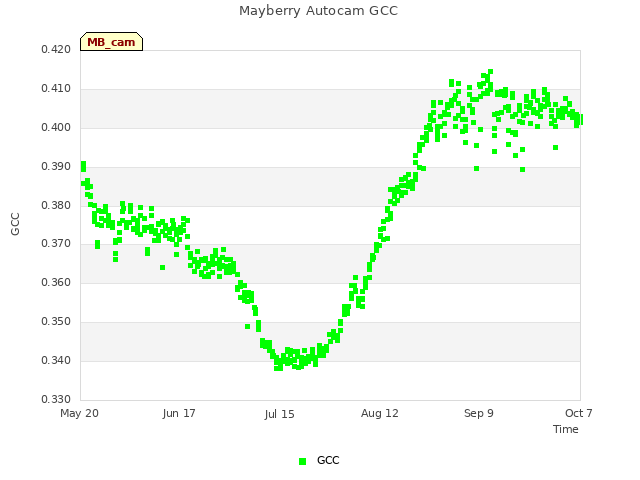Image resolution: width=640 pixels, height=480 pixels.
Task: Click the y-axis value 0.370
Action: tap(56, 244)
